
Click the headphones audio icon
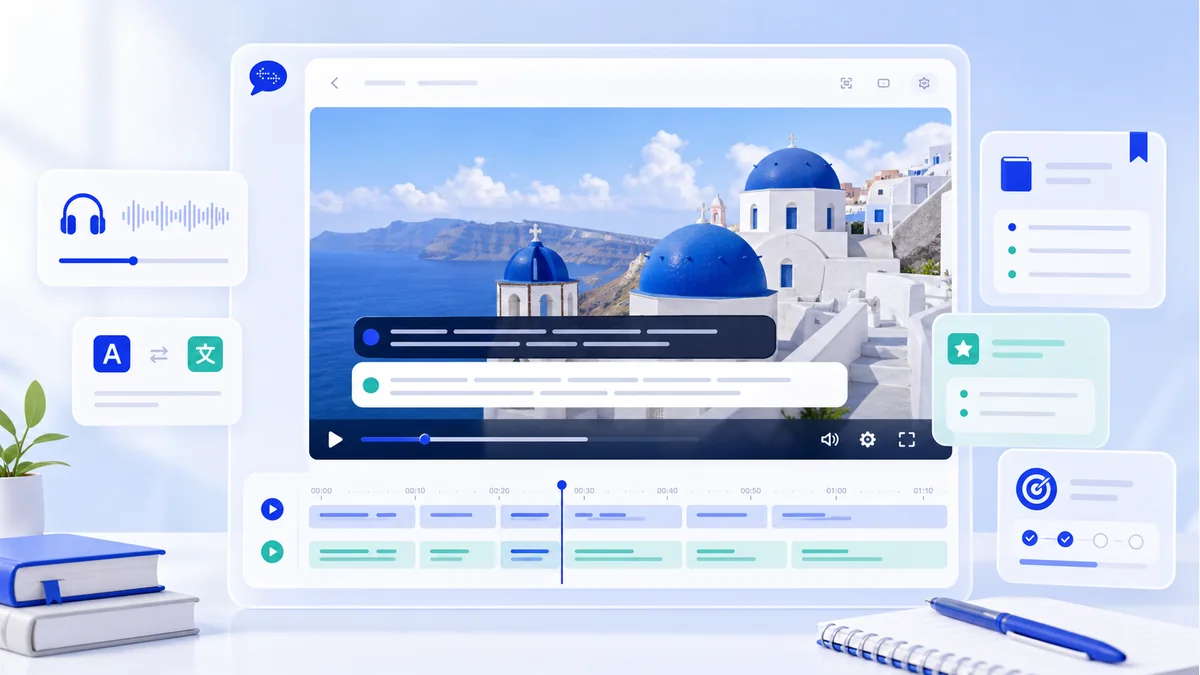(x=83, y=214)
